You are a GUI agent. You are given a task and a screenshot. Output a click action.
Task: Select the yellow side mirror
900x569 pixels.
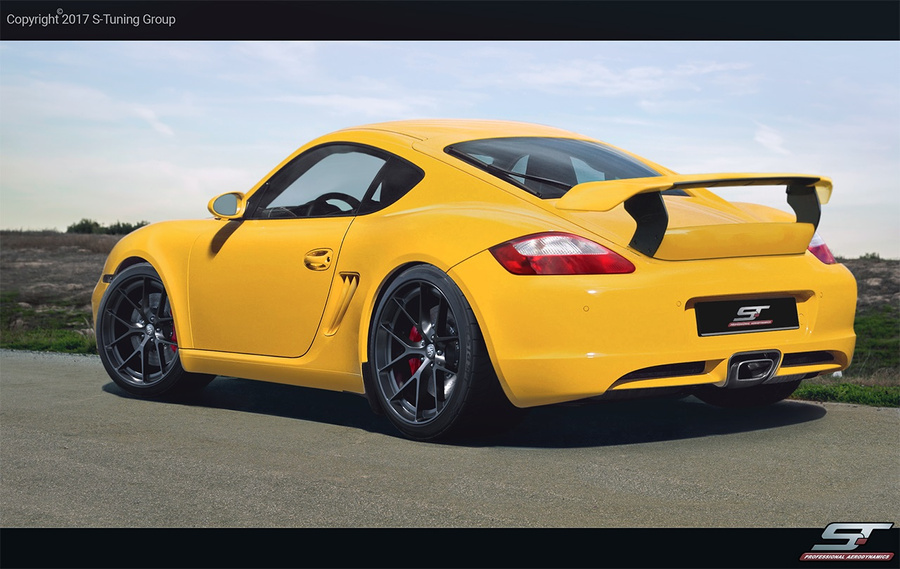click(227, 205)
